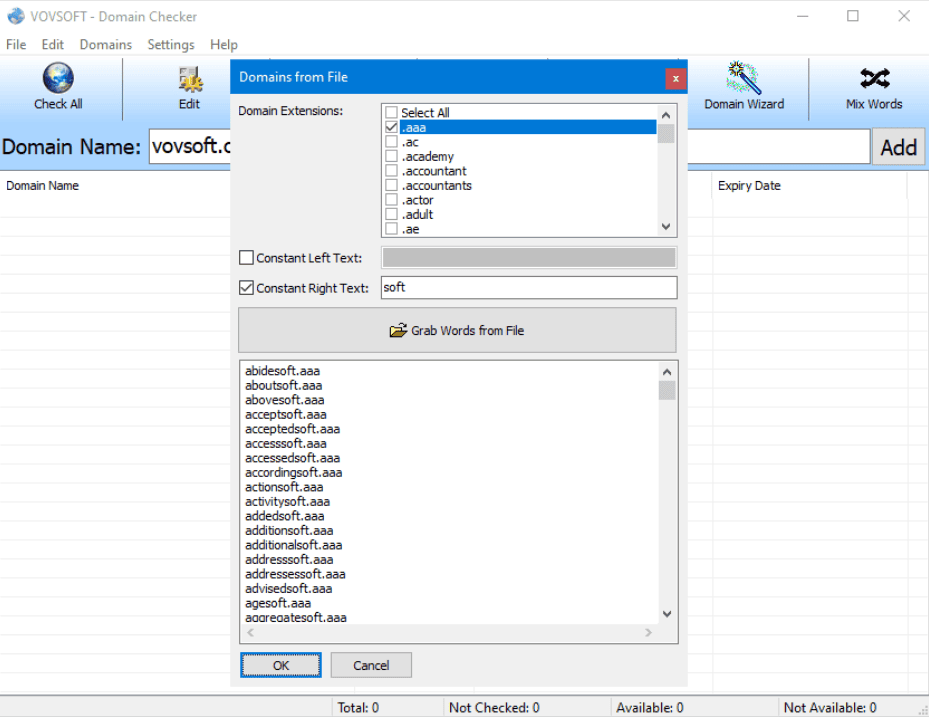Click the Add button

pyautogui.click(x=898, y=147)
